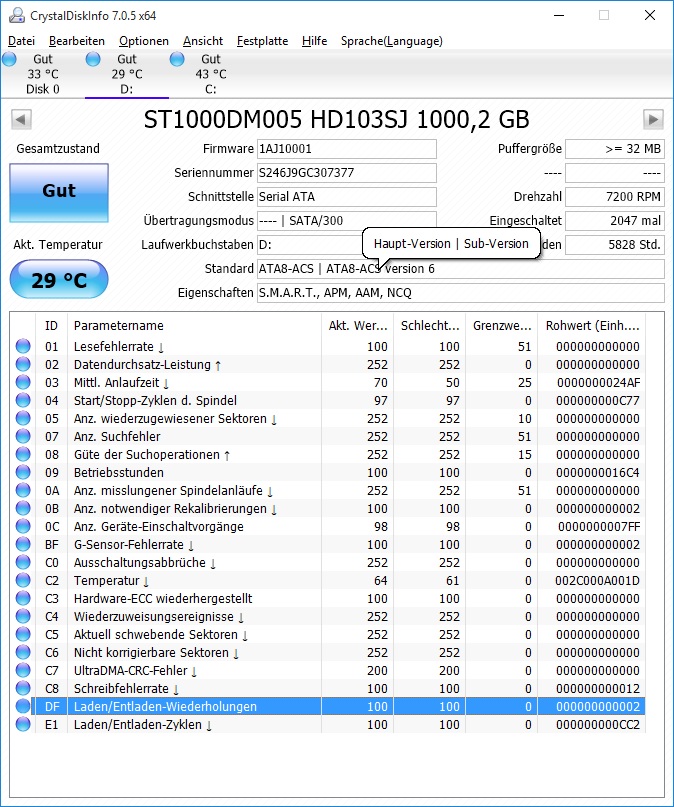Select the Wiederzuweisungsereignisse row

[328, 617]
